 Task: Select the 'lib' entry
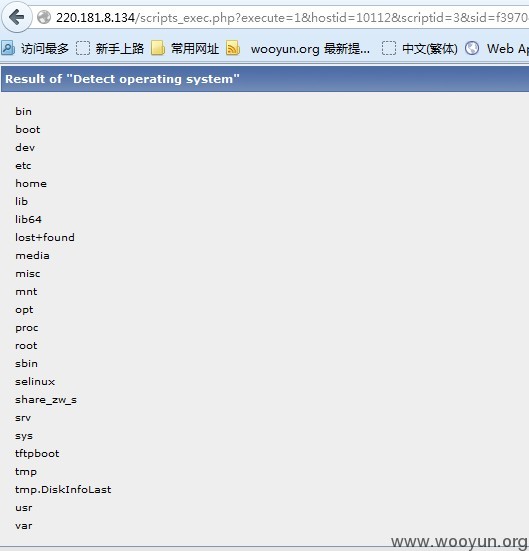[21, 201]
